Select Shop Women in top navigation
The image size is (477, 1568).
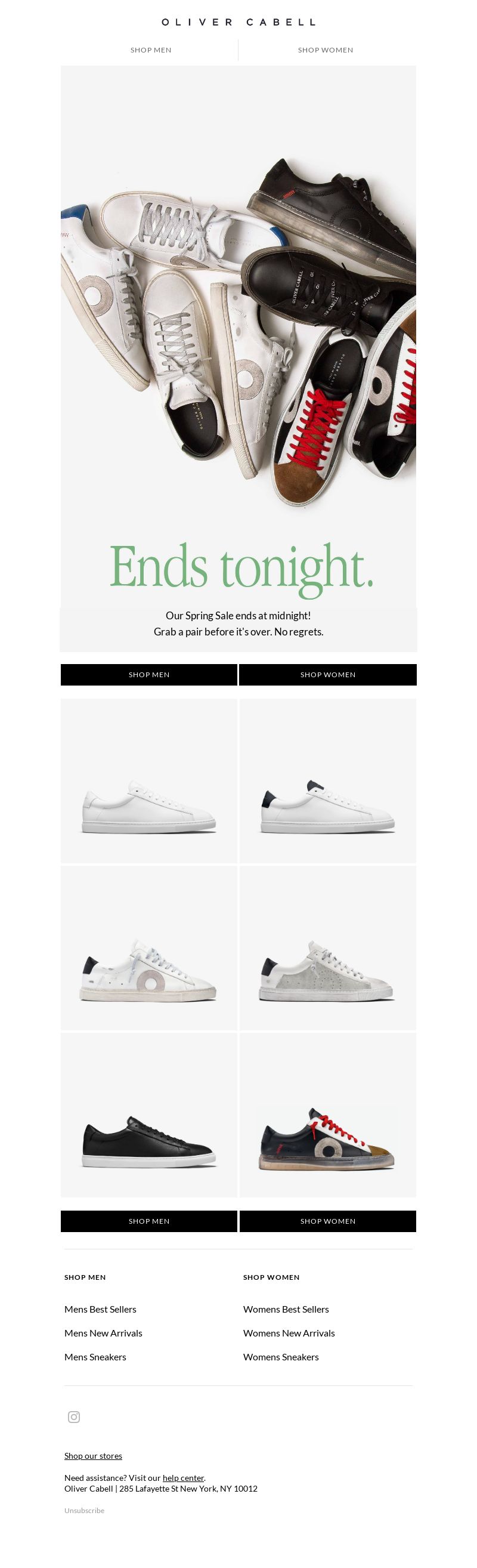[x=326, y=50]
